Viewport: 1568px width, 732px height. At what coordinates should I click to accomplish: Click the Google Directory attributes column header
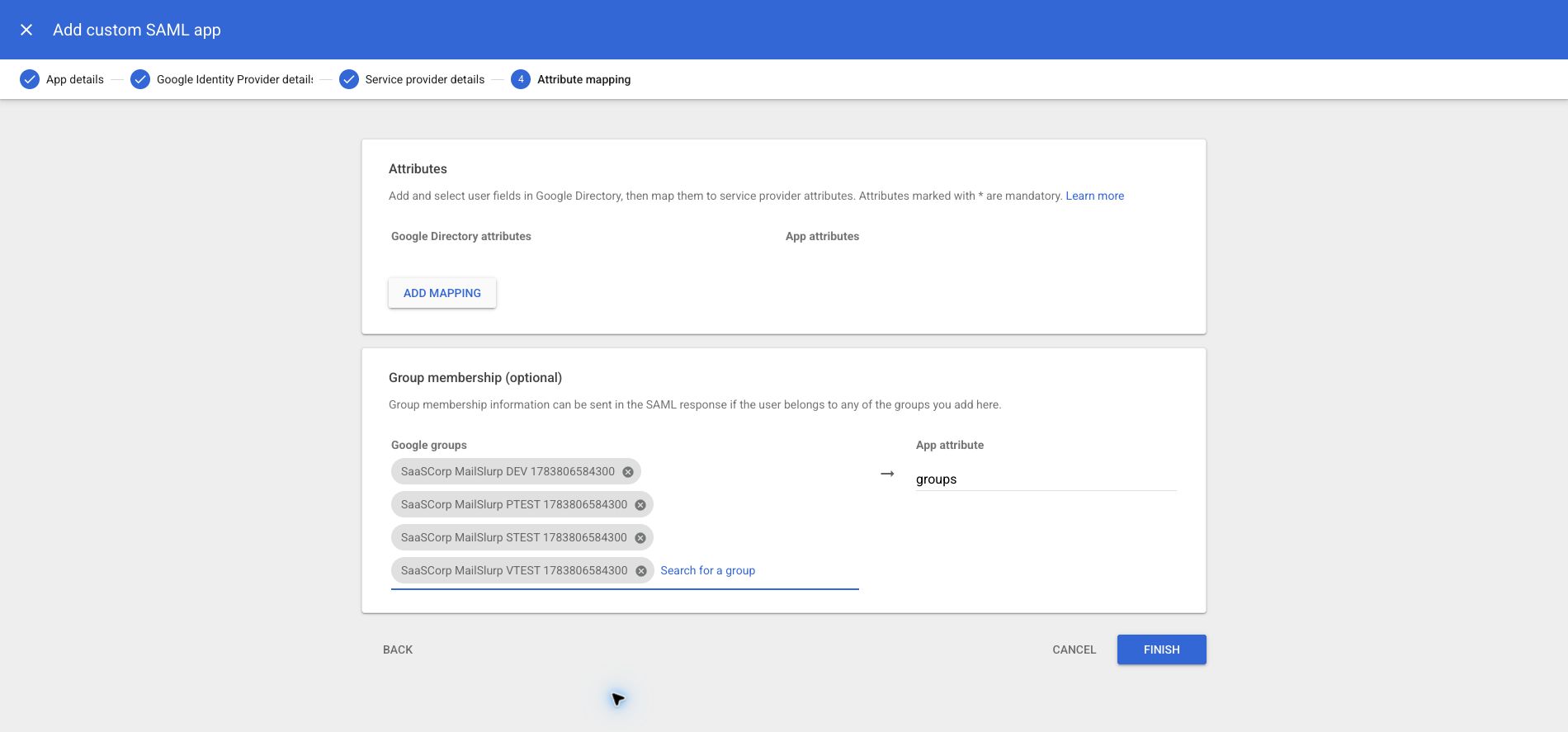click(x=461, y=236)
